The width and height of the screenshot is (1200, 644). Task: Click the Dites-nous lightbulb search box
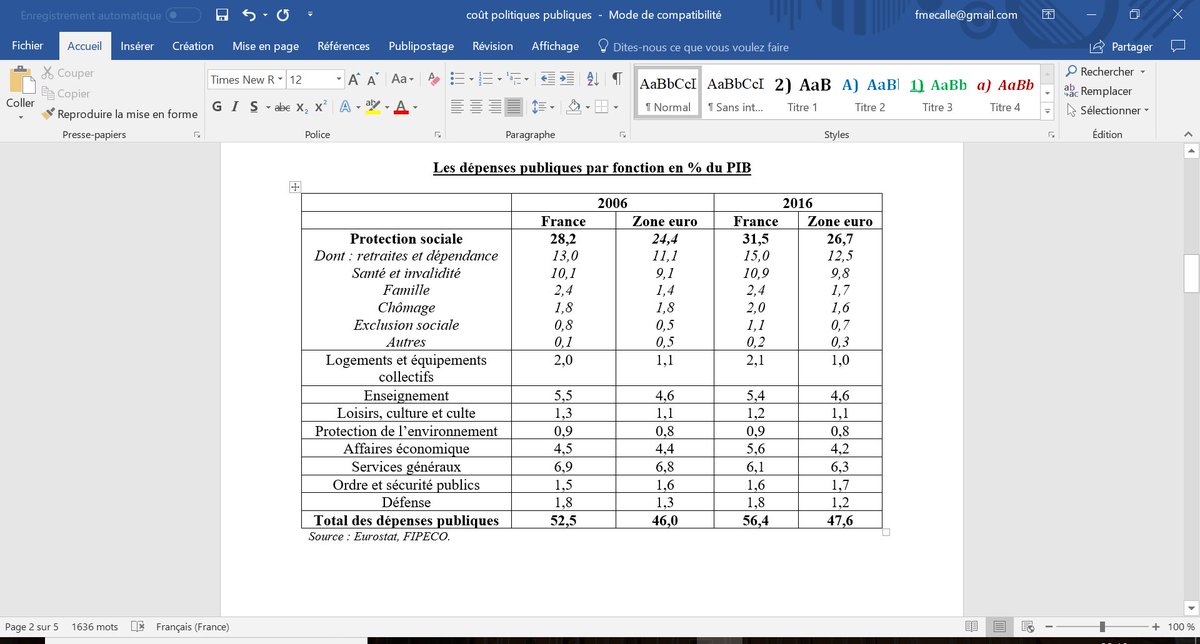691,46
